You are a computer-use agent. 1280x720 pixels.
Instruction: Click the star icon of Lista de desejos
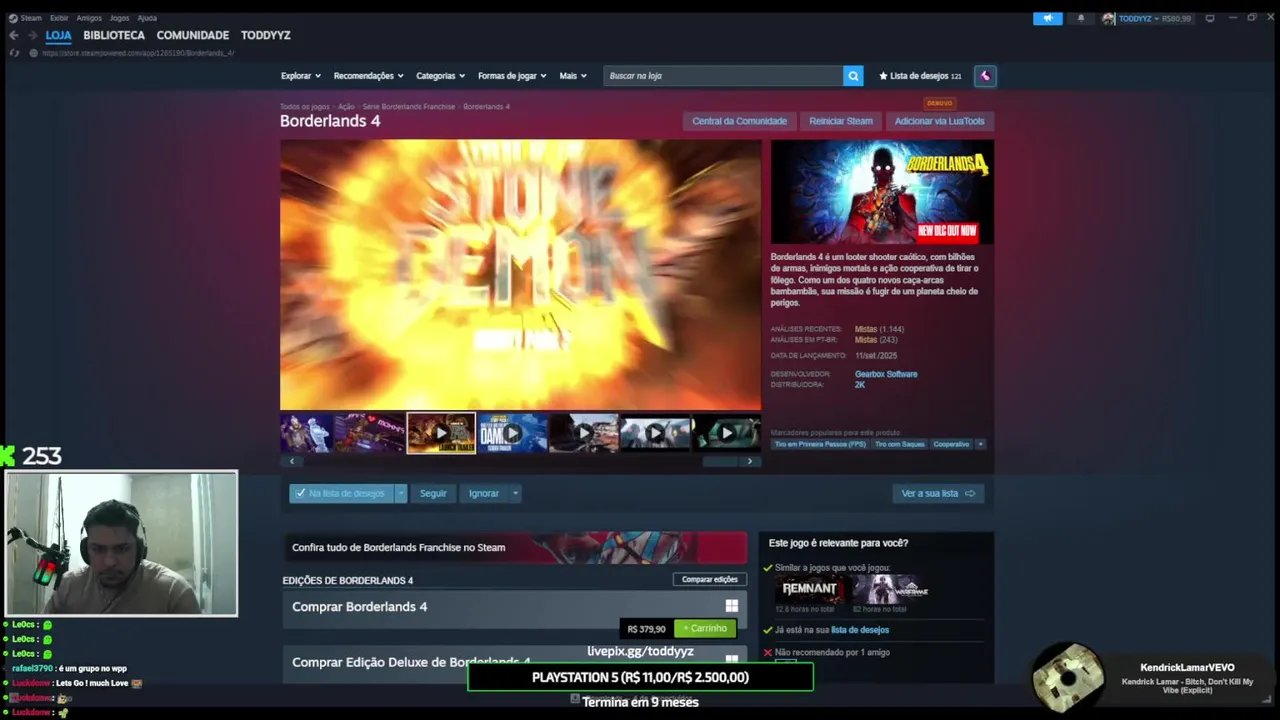pyautogui.click(x=883, y=76)
